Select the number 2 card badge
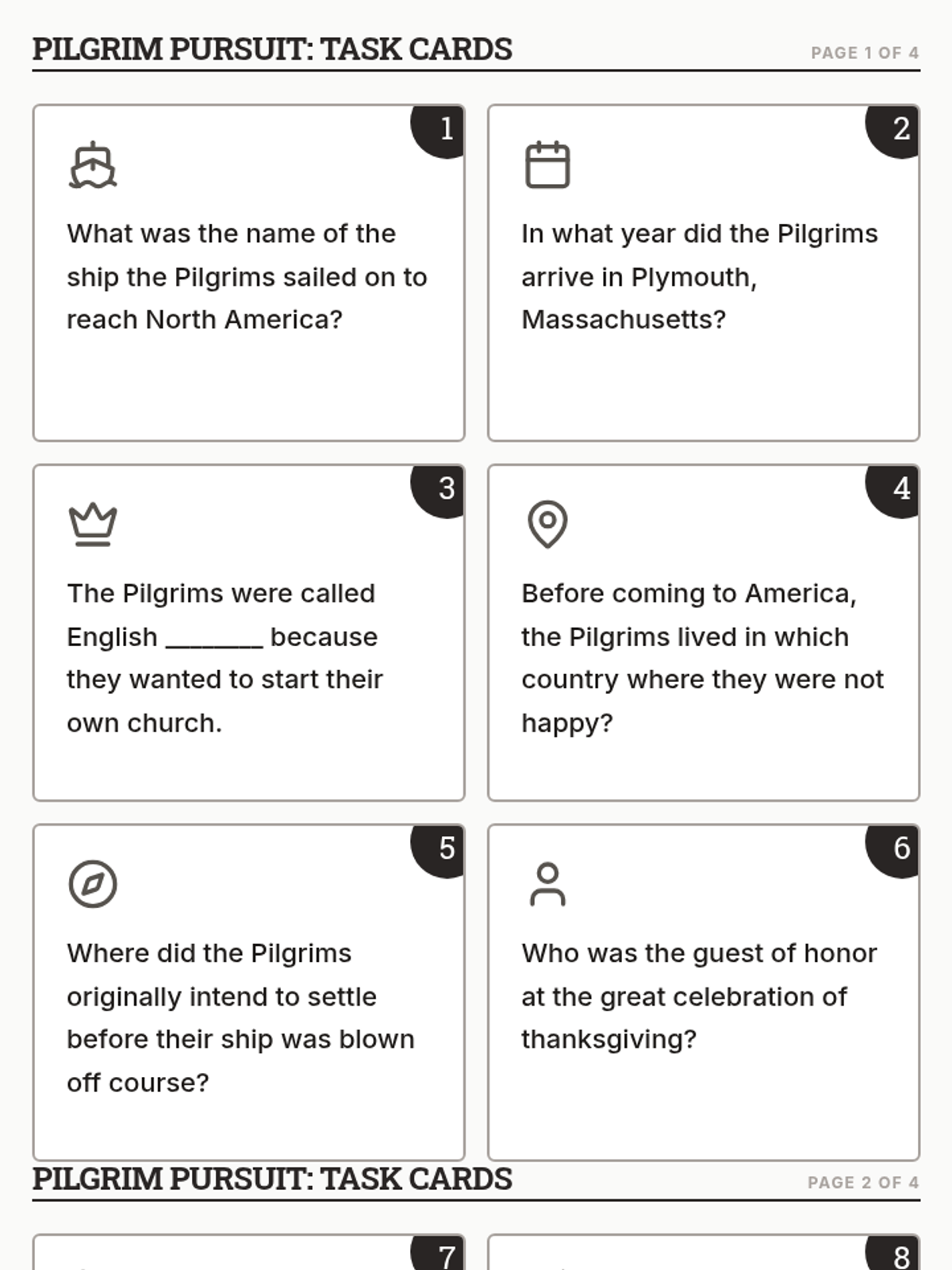Viewport: 952px width, 1270px height. 892,131
